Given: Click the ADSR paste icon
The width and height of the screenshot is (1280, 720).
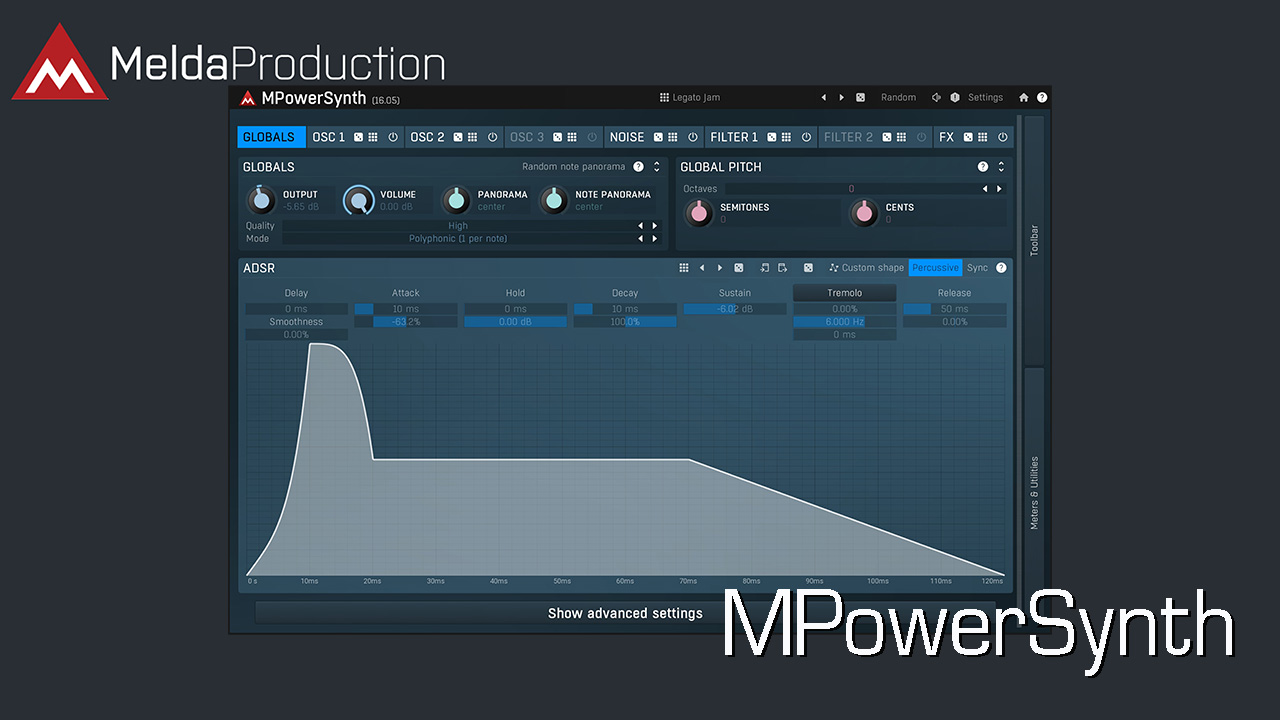Looking at the screenshot, I should (x=783, y=268).
